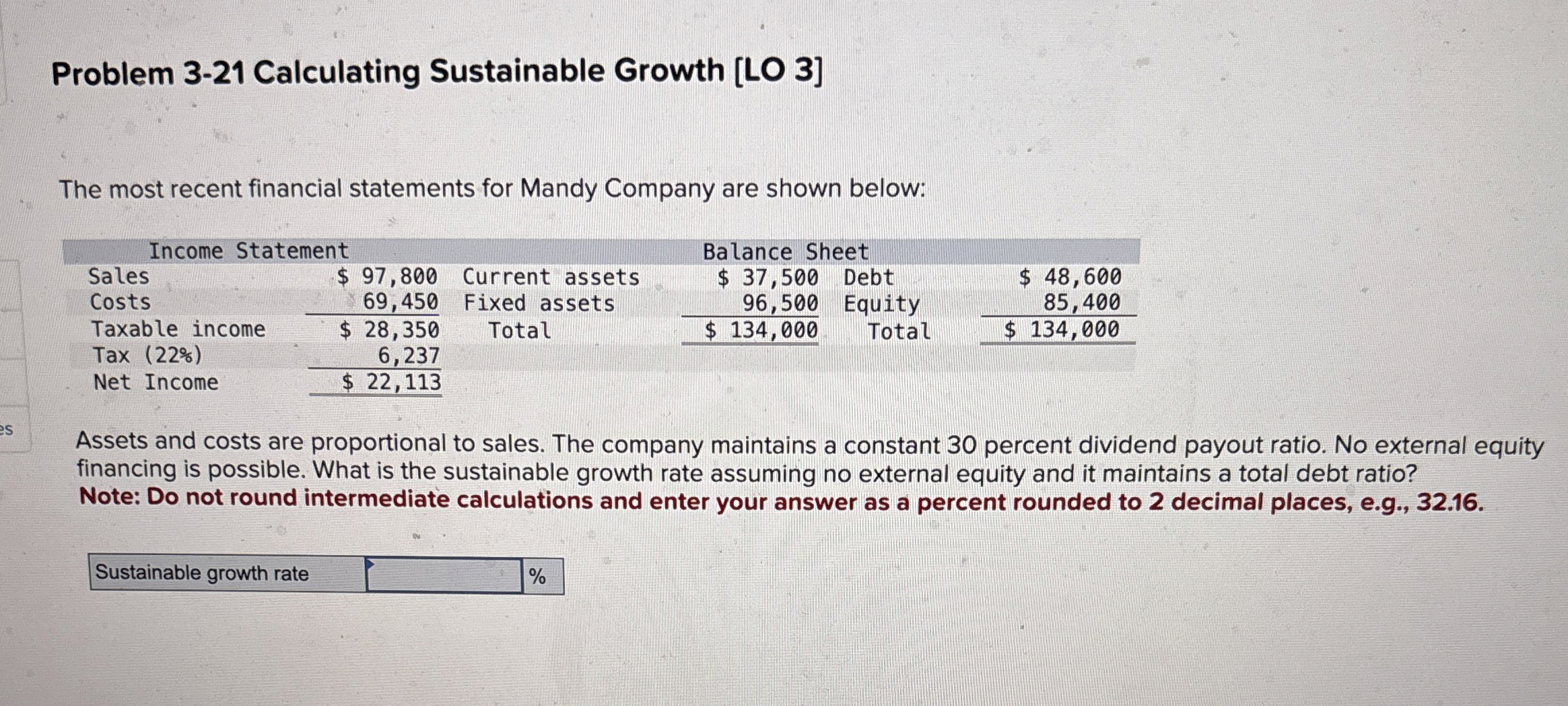Screen dimensions: 1568x706
Task: Click the Sales value $97,800
Action: (x=388, y=276)
